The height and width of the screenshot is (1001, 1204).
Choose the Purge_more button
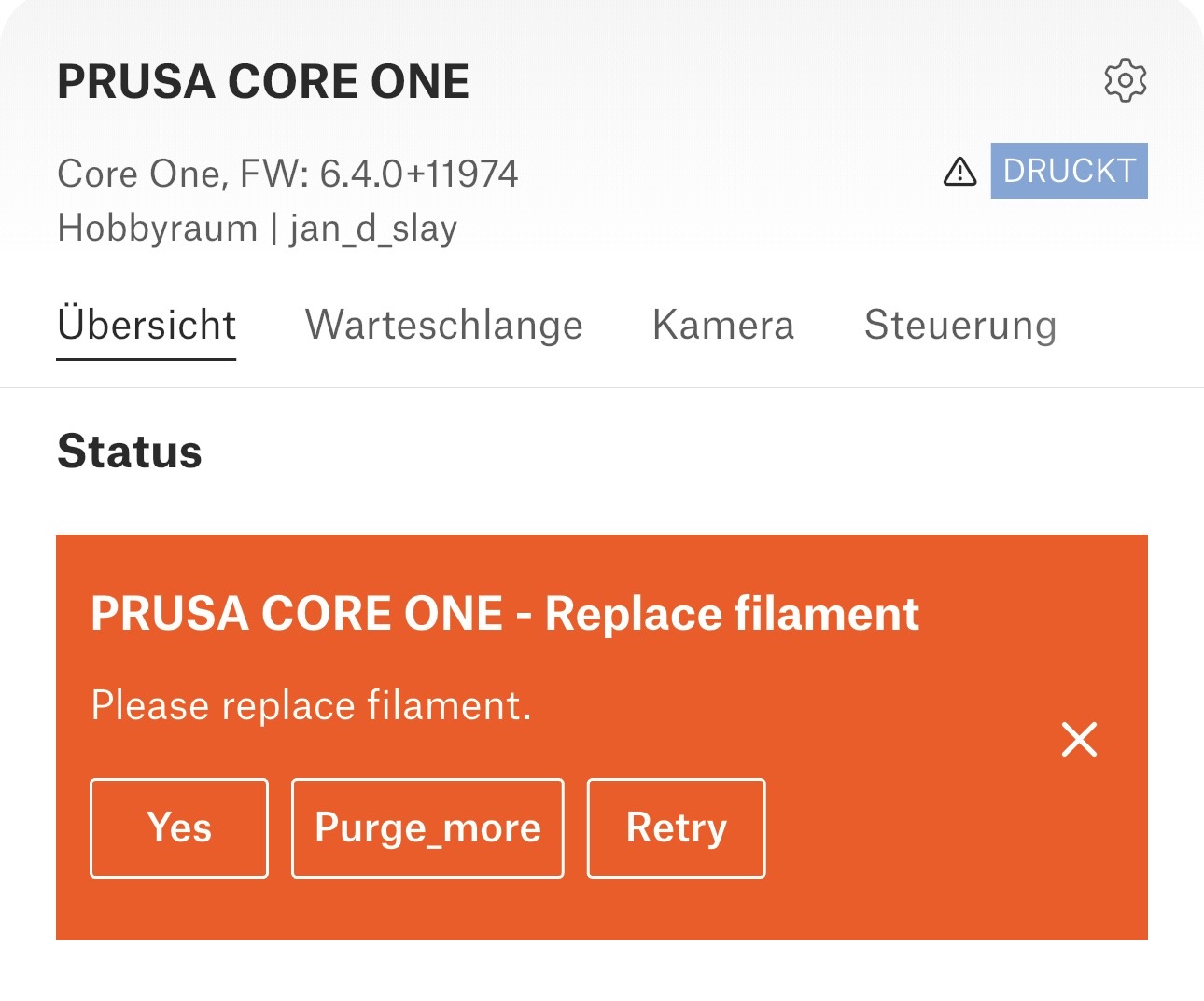pos(427,828)
